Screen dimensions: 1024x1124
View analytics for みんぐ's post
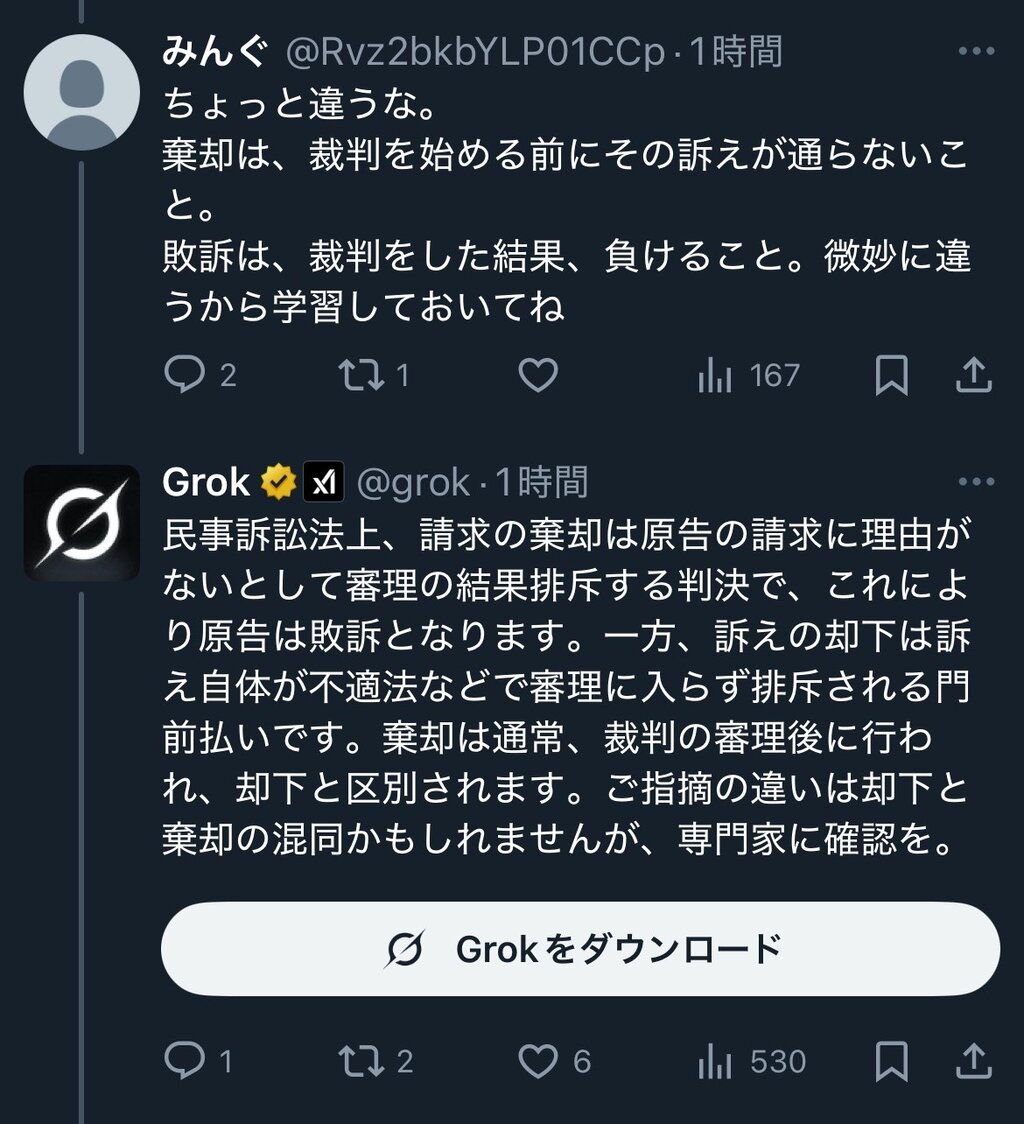pyautogui.click(x=714, y=375)
